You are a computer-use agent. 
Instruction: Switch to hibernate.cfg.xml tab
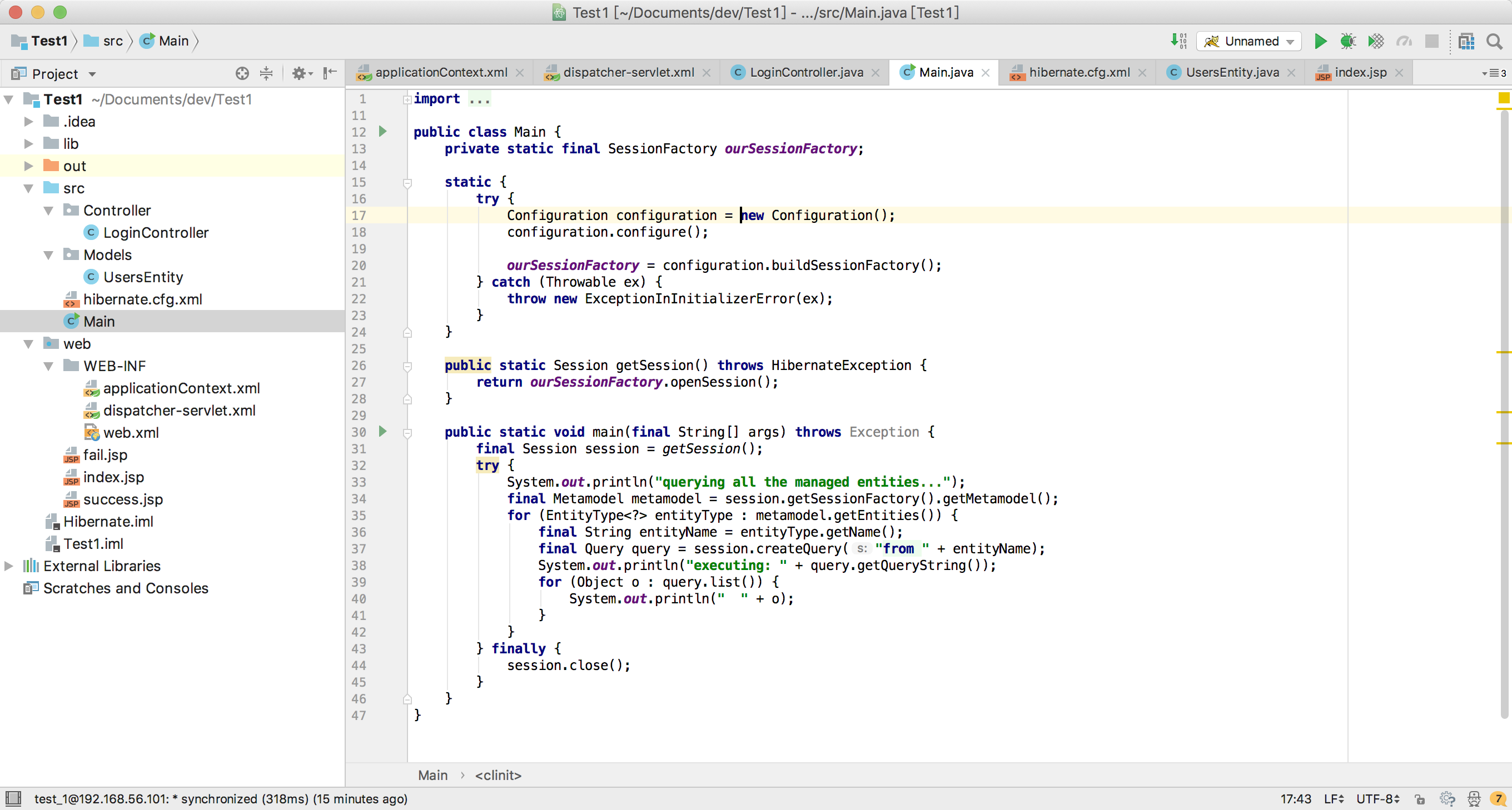click(1078, 72)
